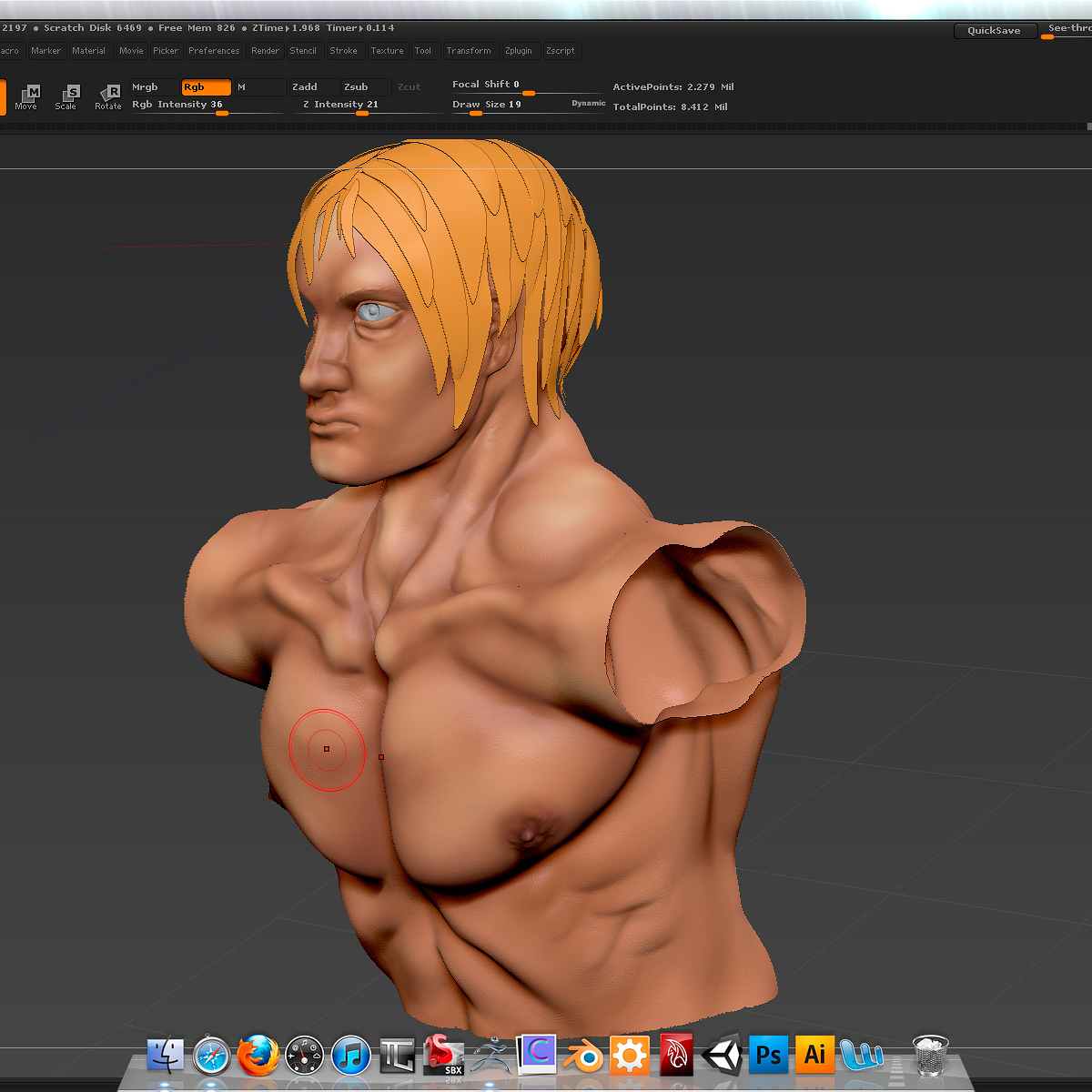Open the Stencil menu
The image size is (1092, 1092).
pos(303,51)
